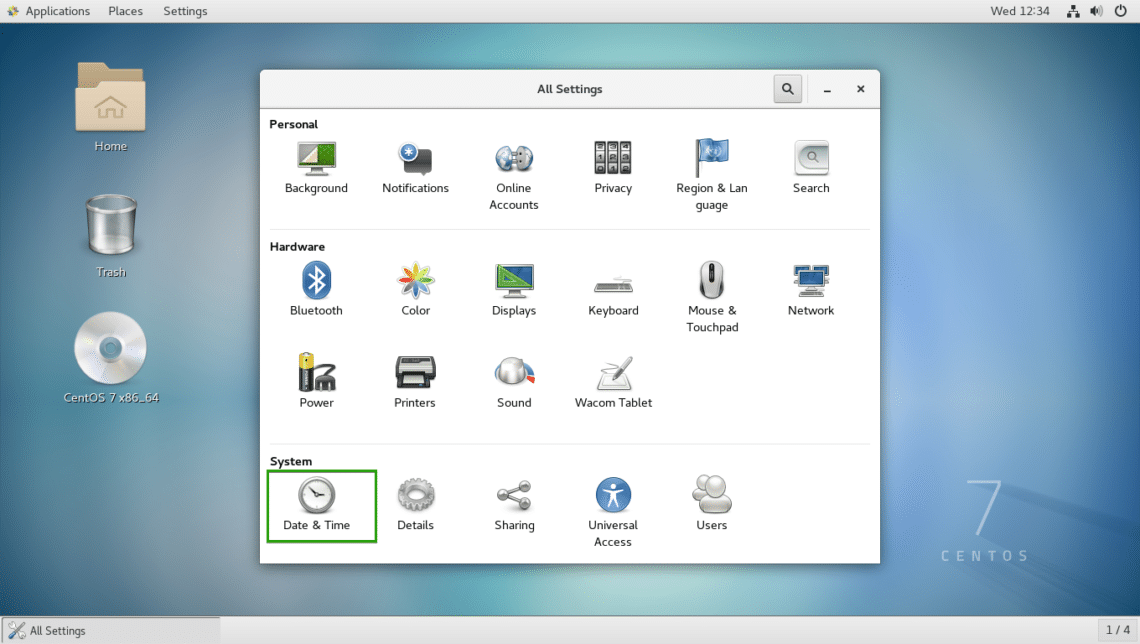
Task: Click the Search button in the header
Action: click(x=787, y=88)
